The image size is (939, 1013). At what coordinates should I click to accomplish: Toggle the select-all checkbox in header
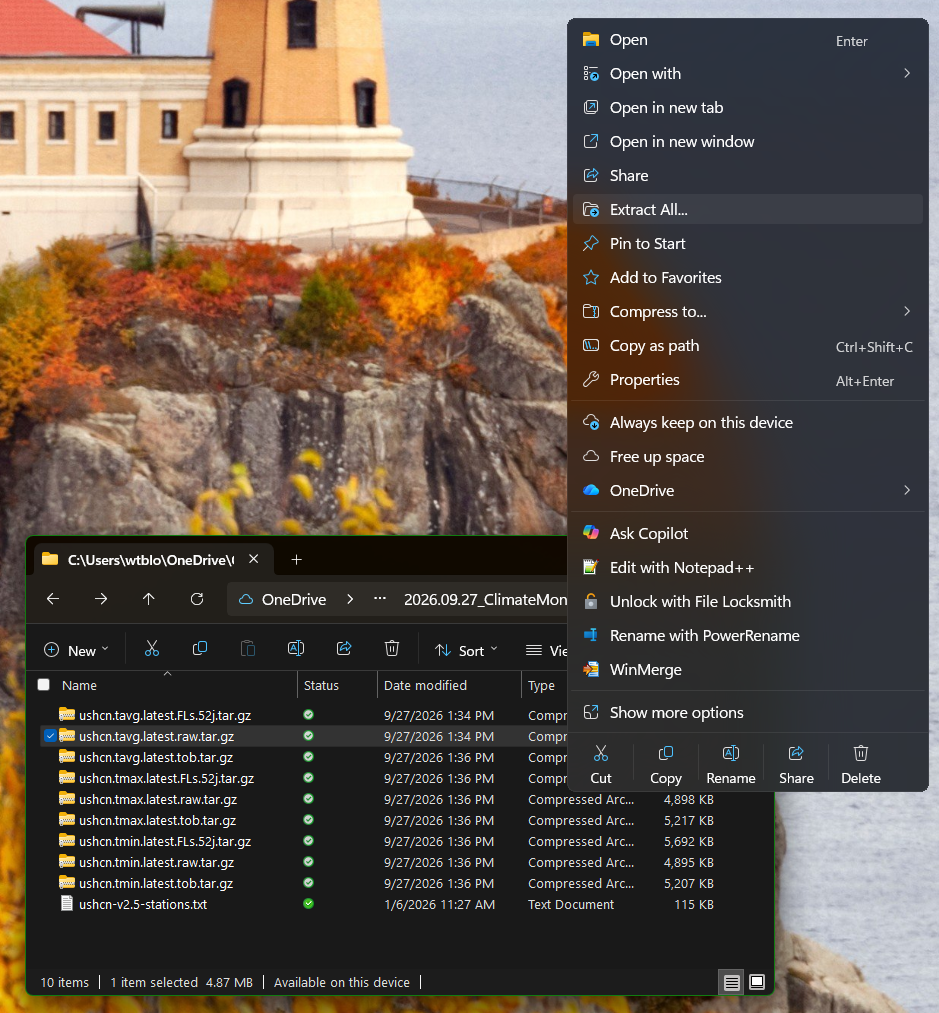(x=44, y=685)
